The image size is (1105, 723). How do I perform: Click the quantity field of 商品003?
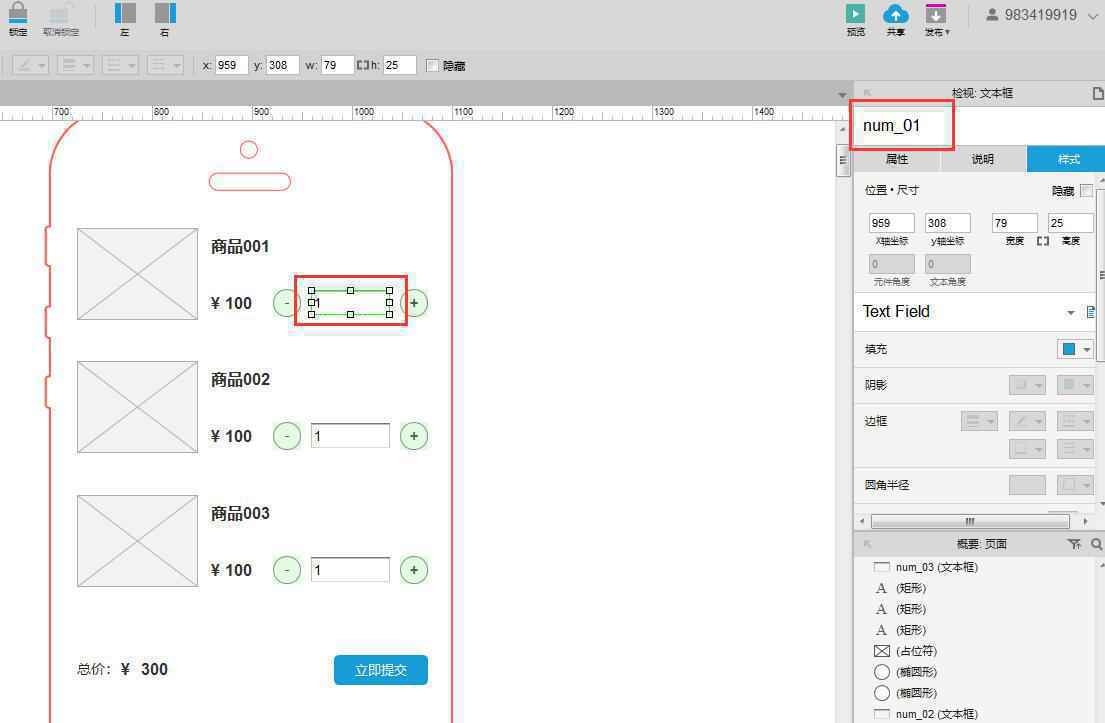point(350,570)
